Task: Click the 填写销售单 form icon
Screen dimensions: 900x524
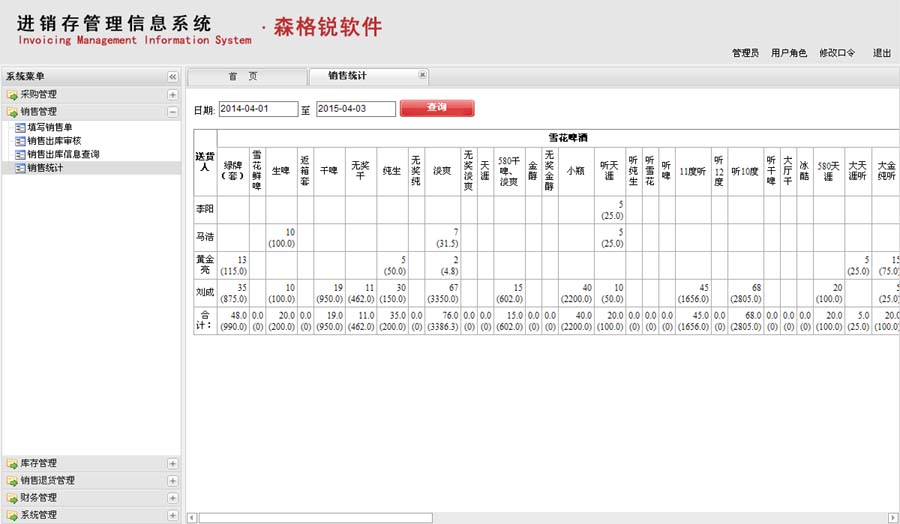Action: (19, 128)
